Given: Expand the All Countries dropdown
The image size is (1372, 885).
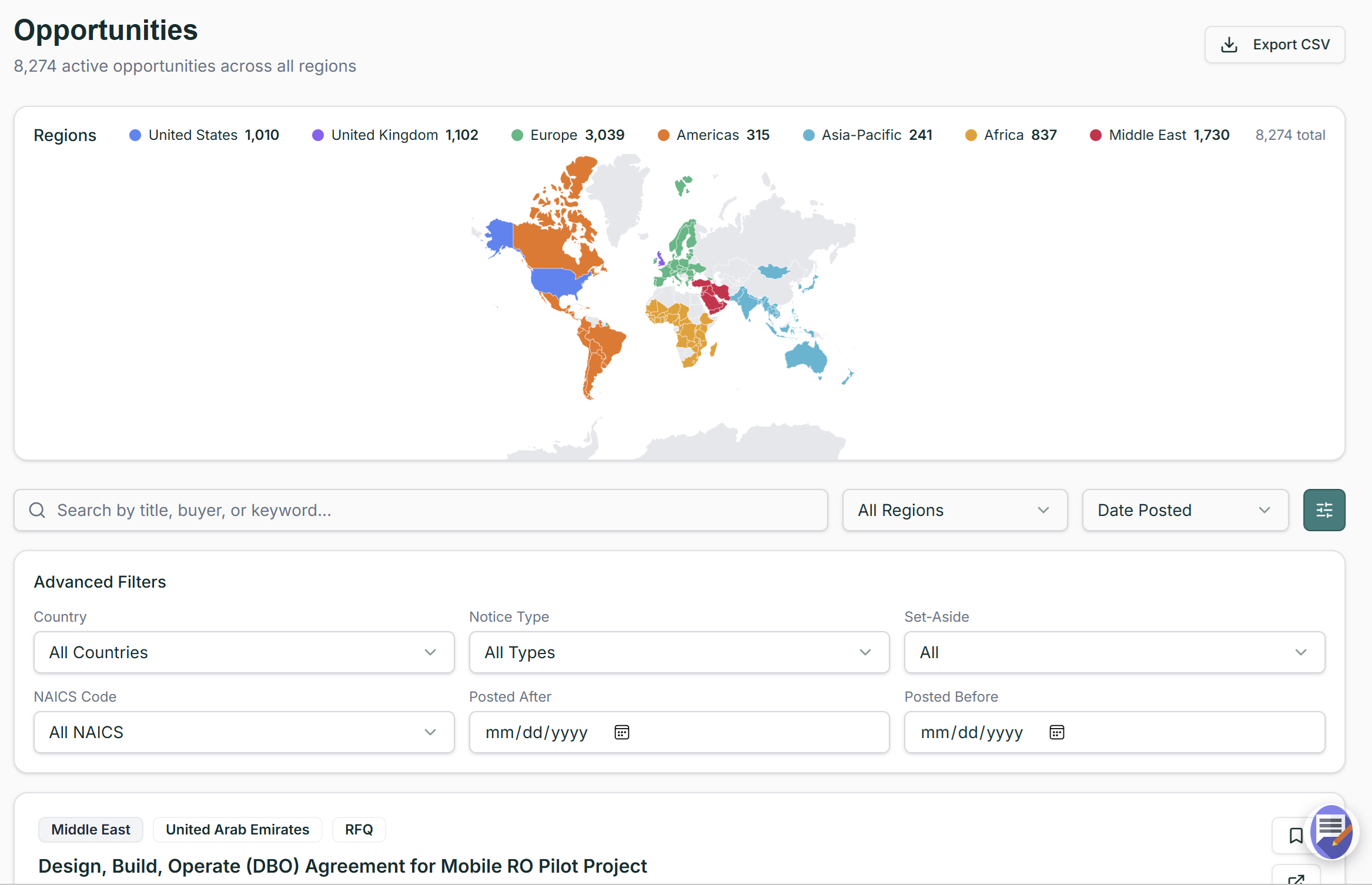Looking at the screenshot, I should click(x=244, y=652).
